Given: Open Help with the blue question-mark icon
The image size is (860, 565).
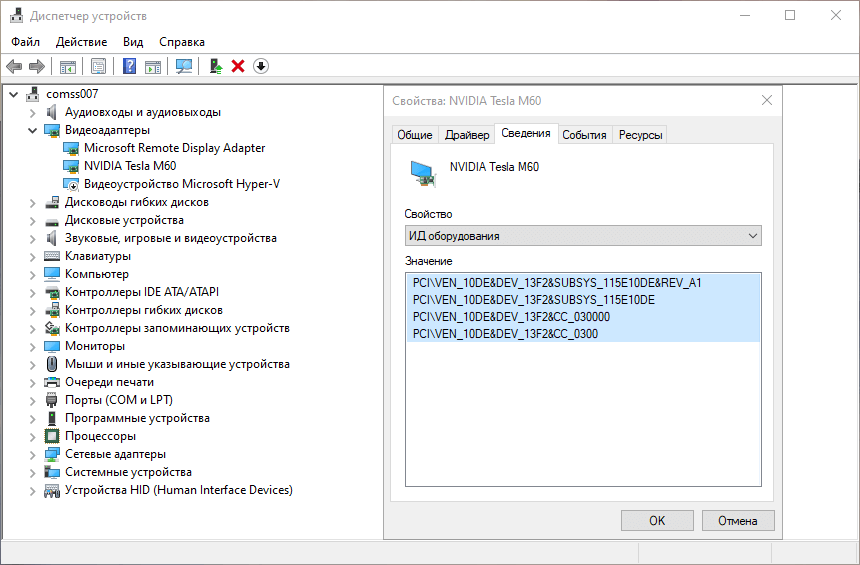Looking at the screenshot, I should pos(129,66).
